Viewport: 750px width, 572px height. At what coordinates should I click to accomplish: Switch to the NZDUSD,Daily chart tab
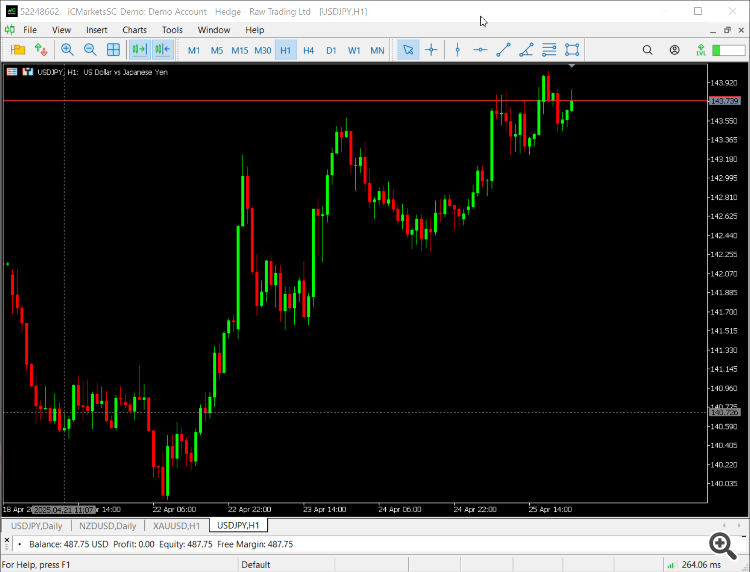[108, 526]
